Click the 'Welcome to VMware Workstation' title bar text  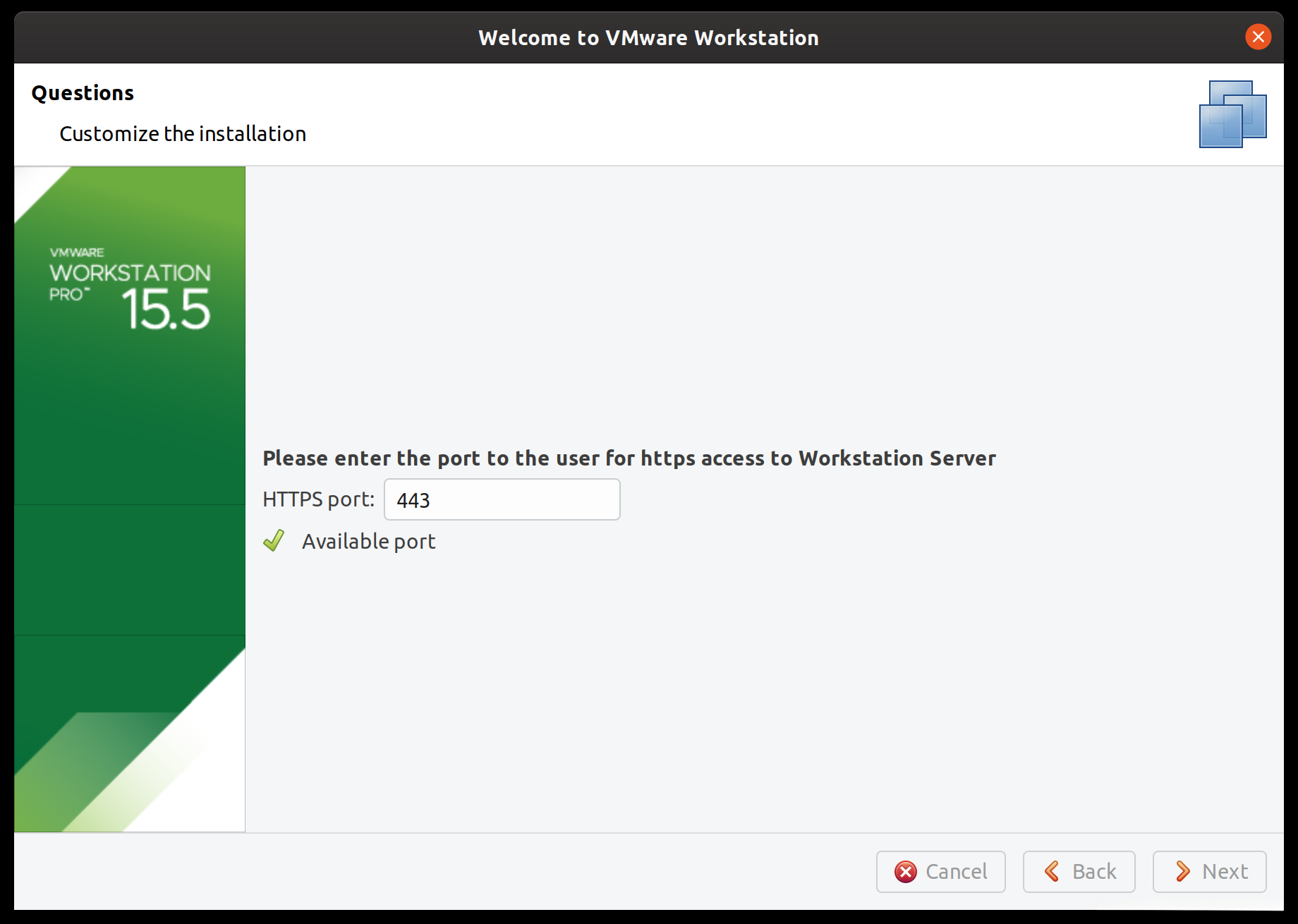point(648,37)
